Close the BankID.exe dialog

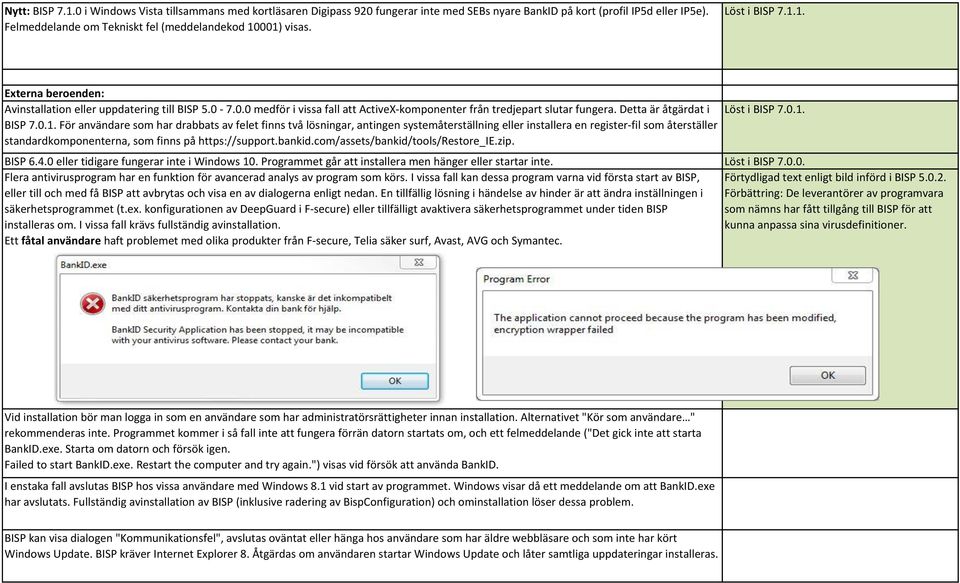pyautogui.click(x=419, y=263)
